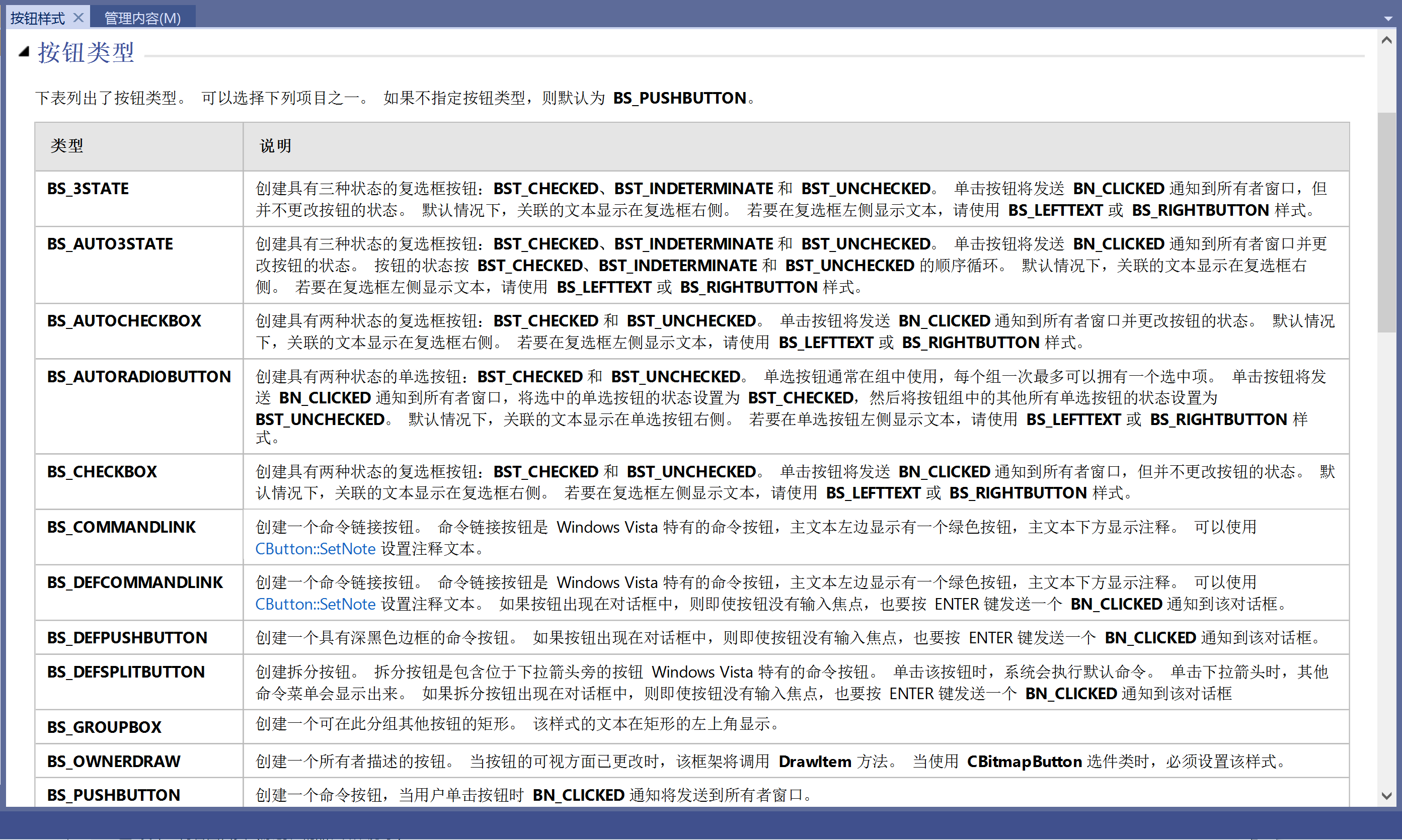The height and width of the screenshot is (840, 1402).
Task: Click the 按钮类型 section heading
Action: (86, 53)
